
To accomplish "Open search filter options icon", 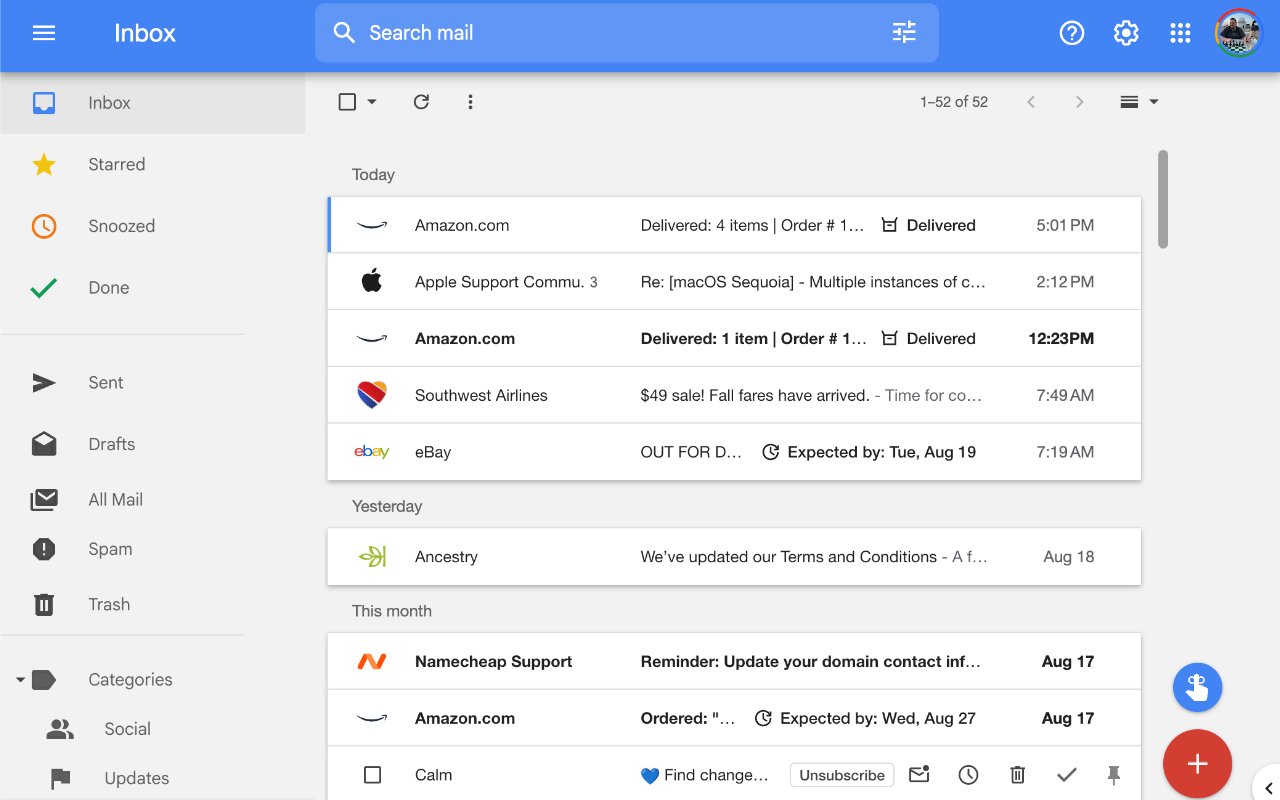I will click(x=904, y=33).
